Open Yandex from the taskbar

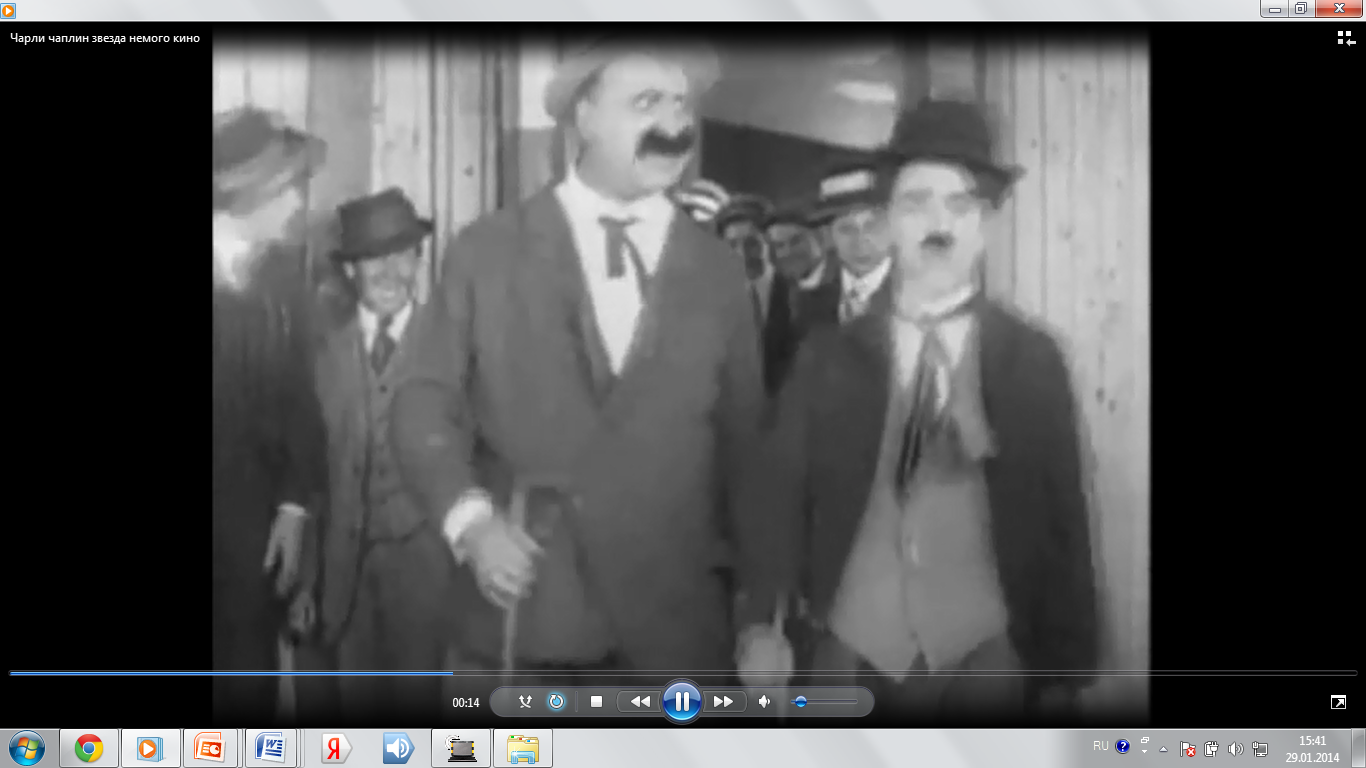coord(337,748)
